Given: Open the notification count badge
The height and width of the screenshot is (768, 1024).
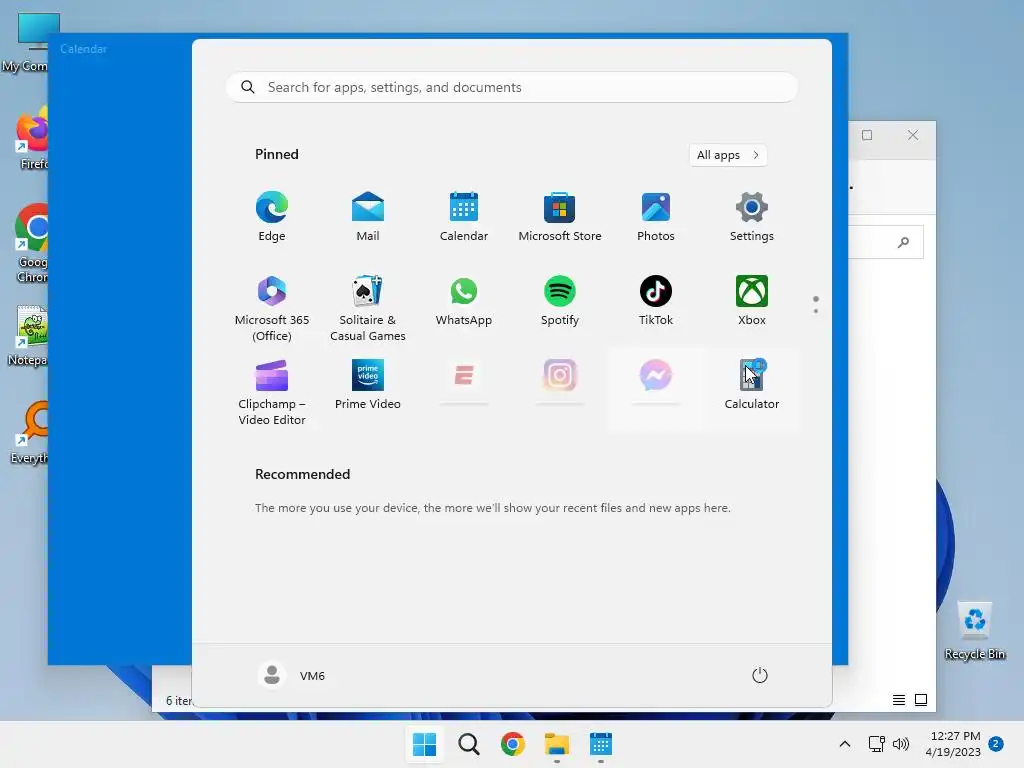Looking at the screenshot, I should [996, 744].
